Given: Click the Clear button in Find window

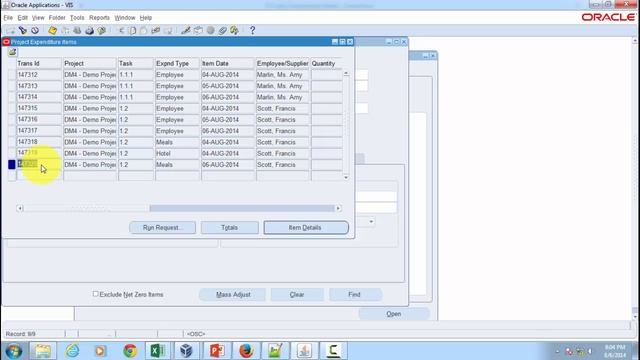Looking at the screenshot, I should [x=297, y=294].
